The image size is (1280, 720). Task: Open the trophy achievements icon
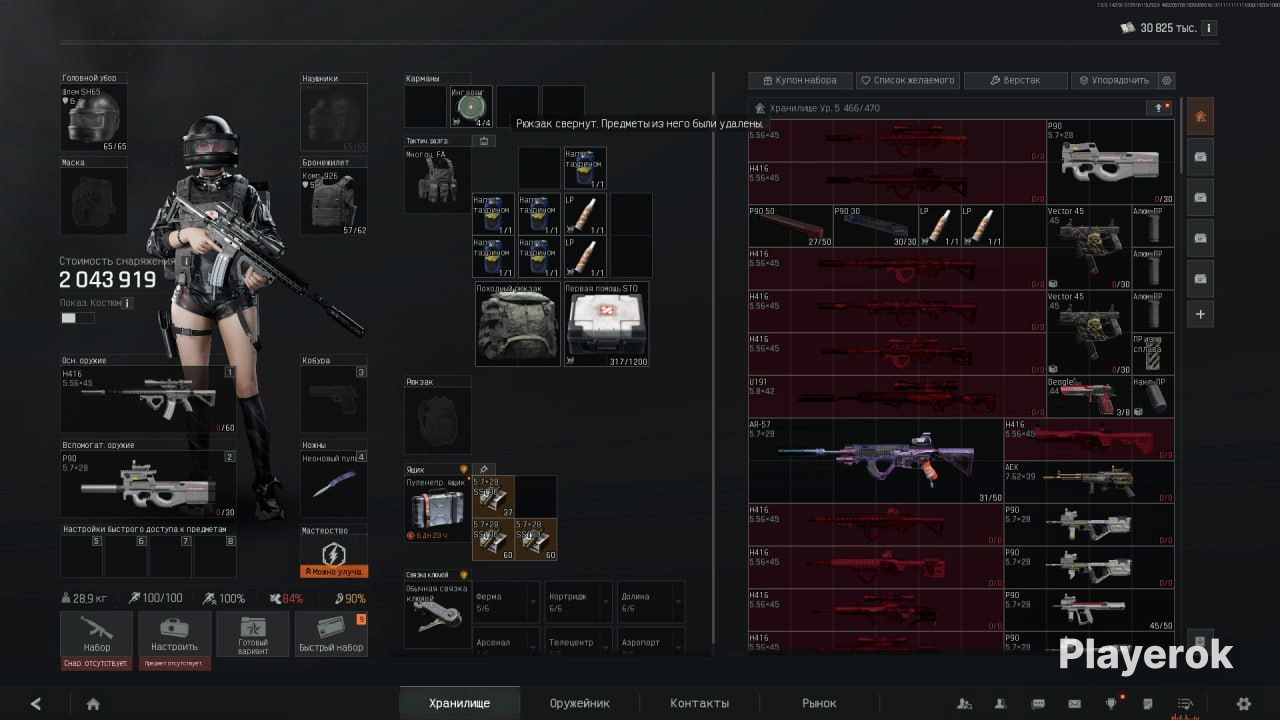pos(1111,704)
